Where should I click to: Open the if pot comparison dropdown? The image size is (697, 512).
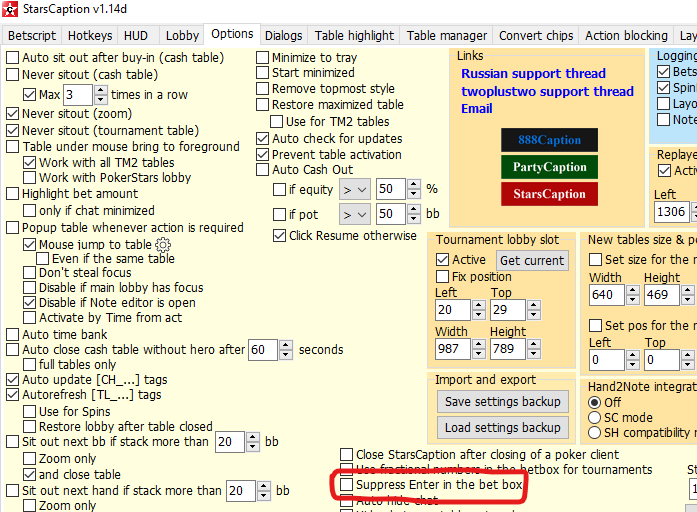[x=355, y=215]
